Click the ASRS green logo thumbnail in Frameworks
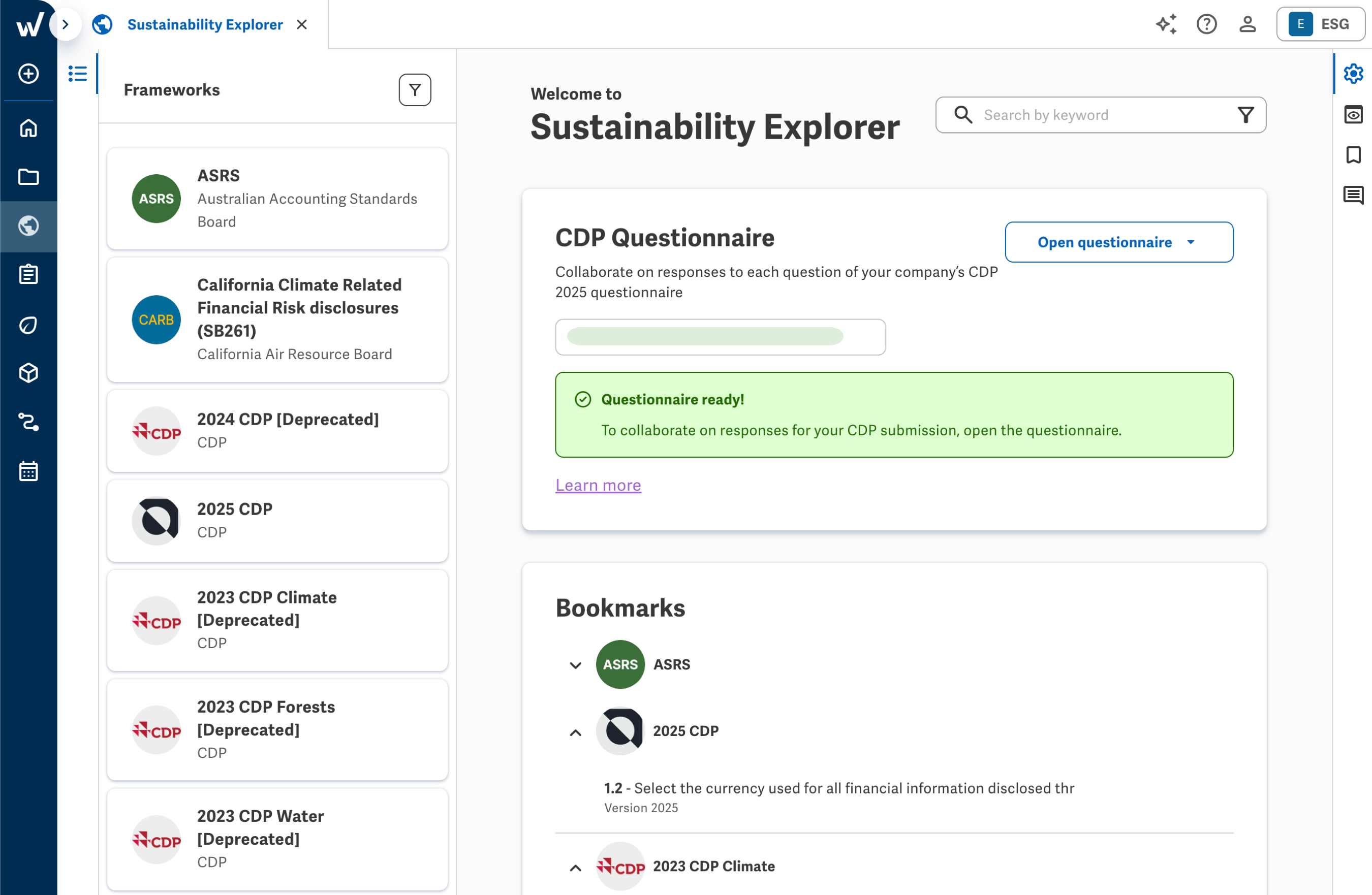The width and height of the screenshot is (1372, 895). click(156, 198)
